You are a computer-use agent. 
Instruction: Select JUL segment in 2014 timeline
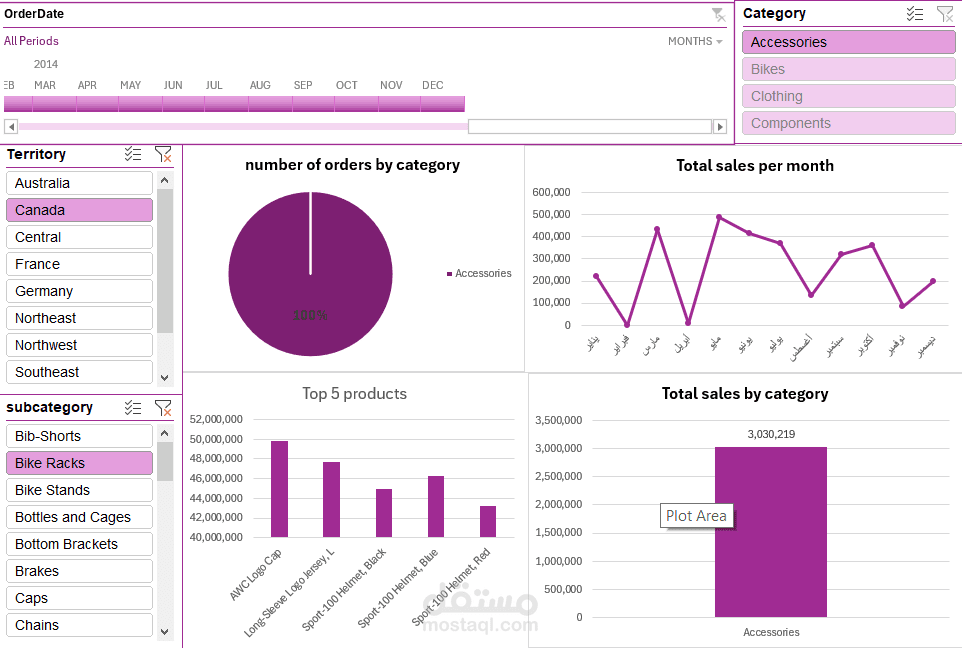tap(227, 104)
